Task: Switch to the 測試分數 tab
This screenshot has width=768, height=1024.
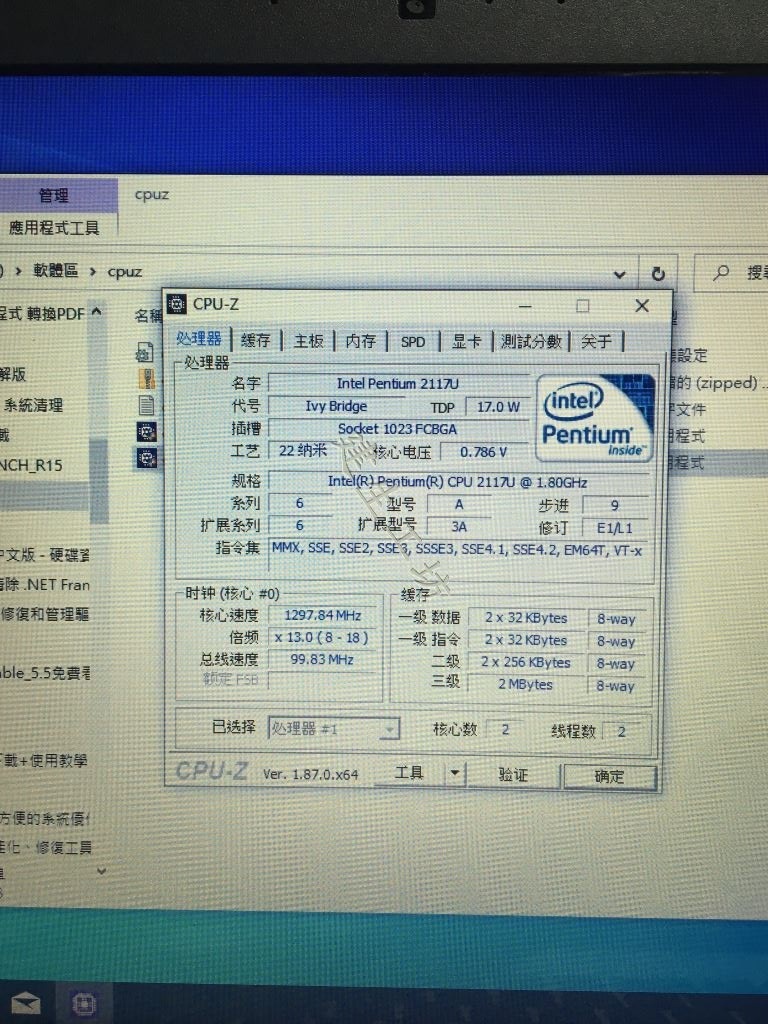Action: 531,342
